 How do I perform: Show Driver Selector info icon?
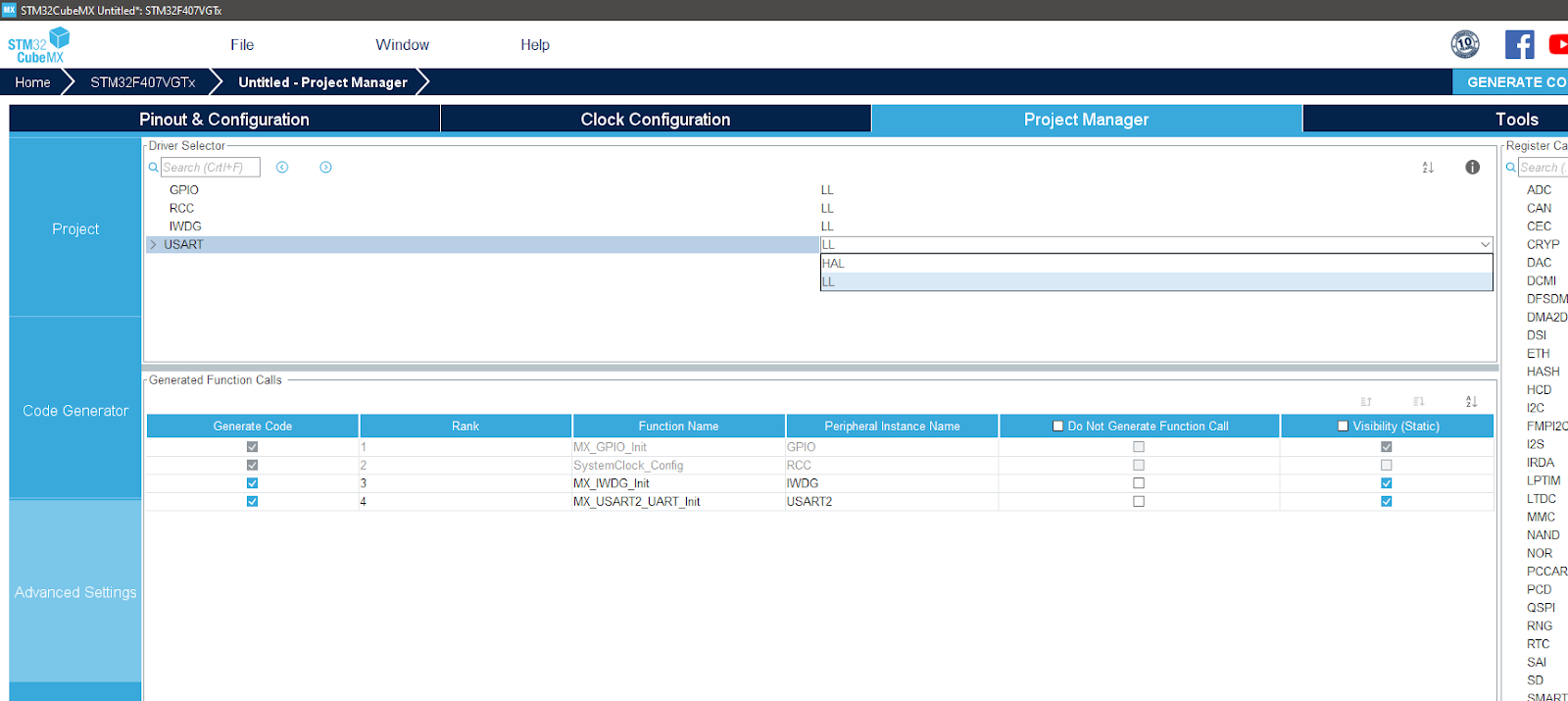click(x=1472, y=168)
